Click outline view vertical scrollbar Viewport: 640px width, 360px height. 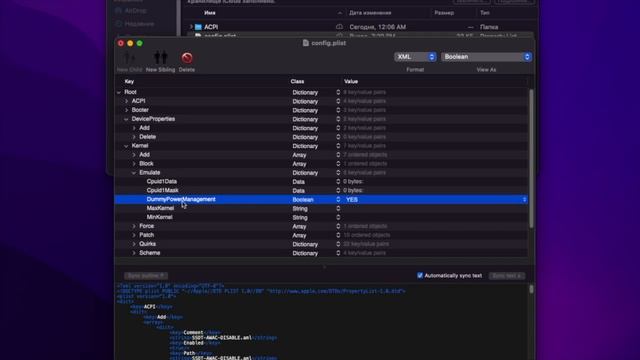(531, 159)
